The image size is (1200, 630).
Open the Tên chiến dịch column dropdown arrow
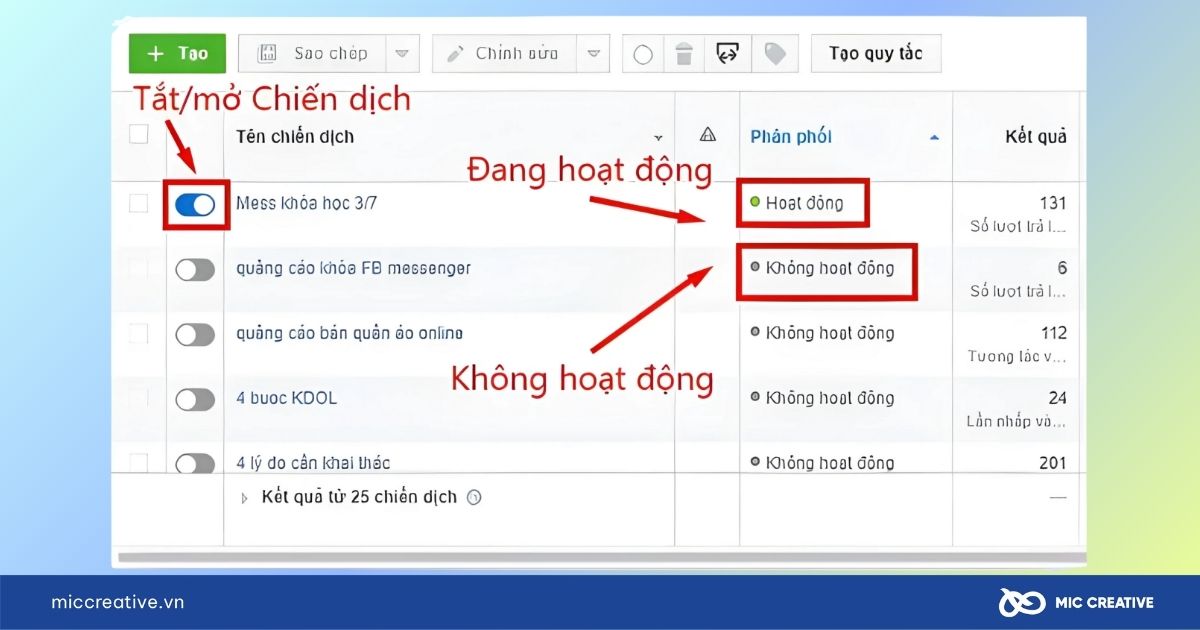pyautogui.click(x=658, y=137)
